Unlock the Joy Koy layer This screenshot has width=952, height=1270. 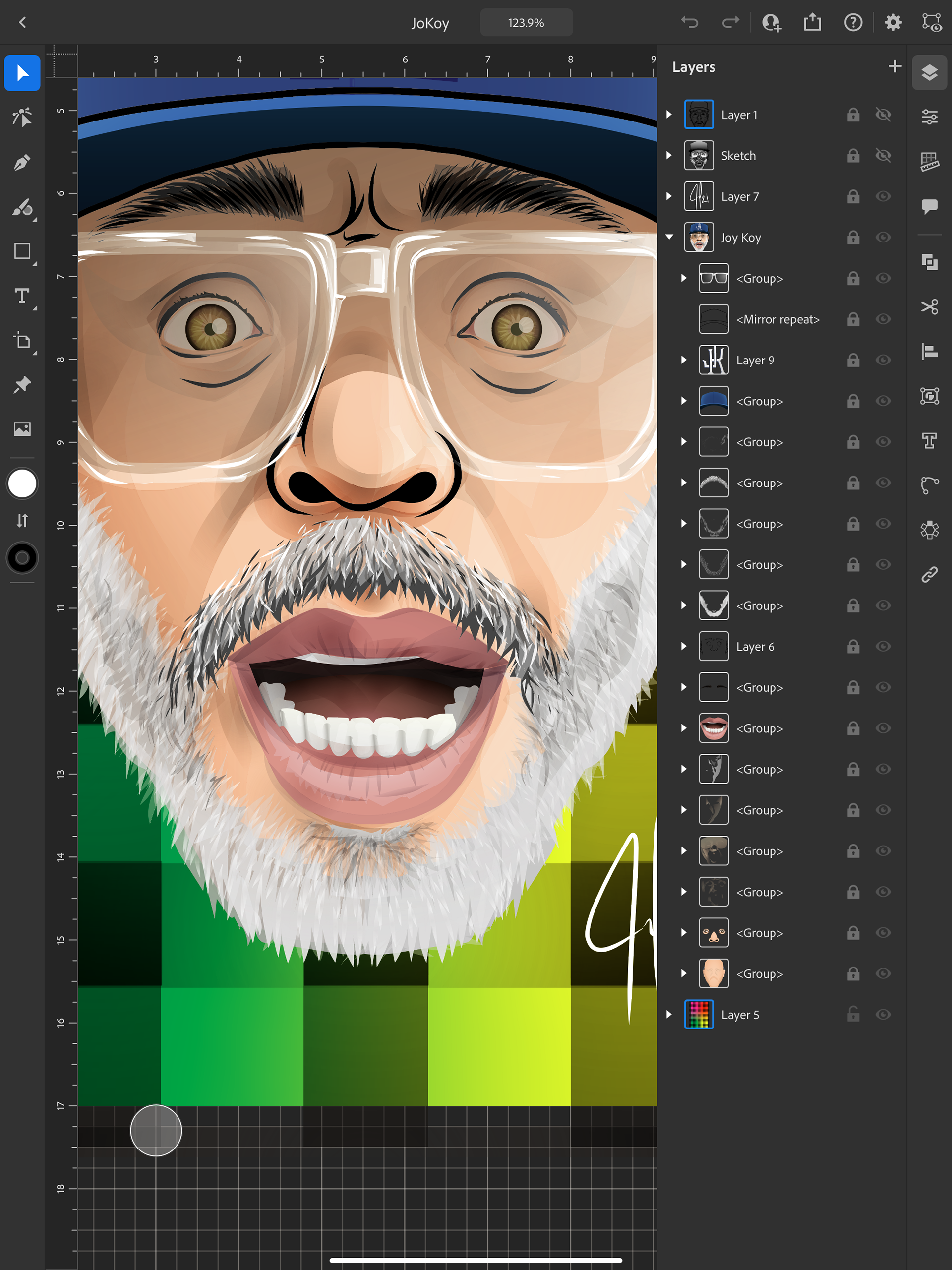(853, 237)
